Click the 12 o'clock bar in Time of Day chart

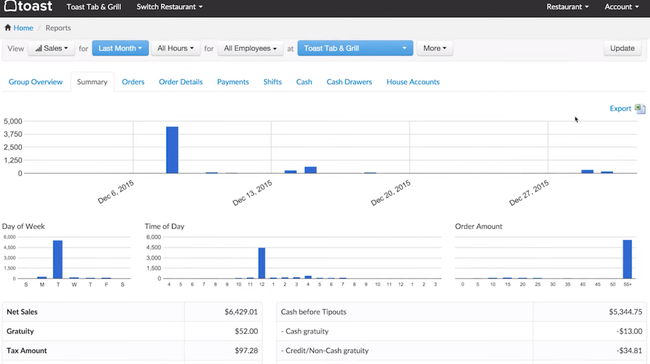(262, 263)
